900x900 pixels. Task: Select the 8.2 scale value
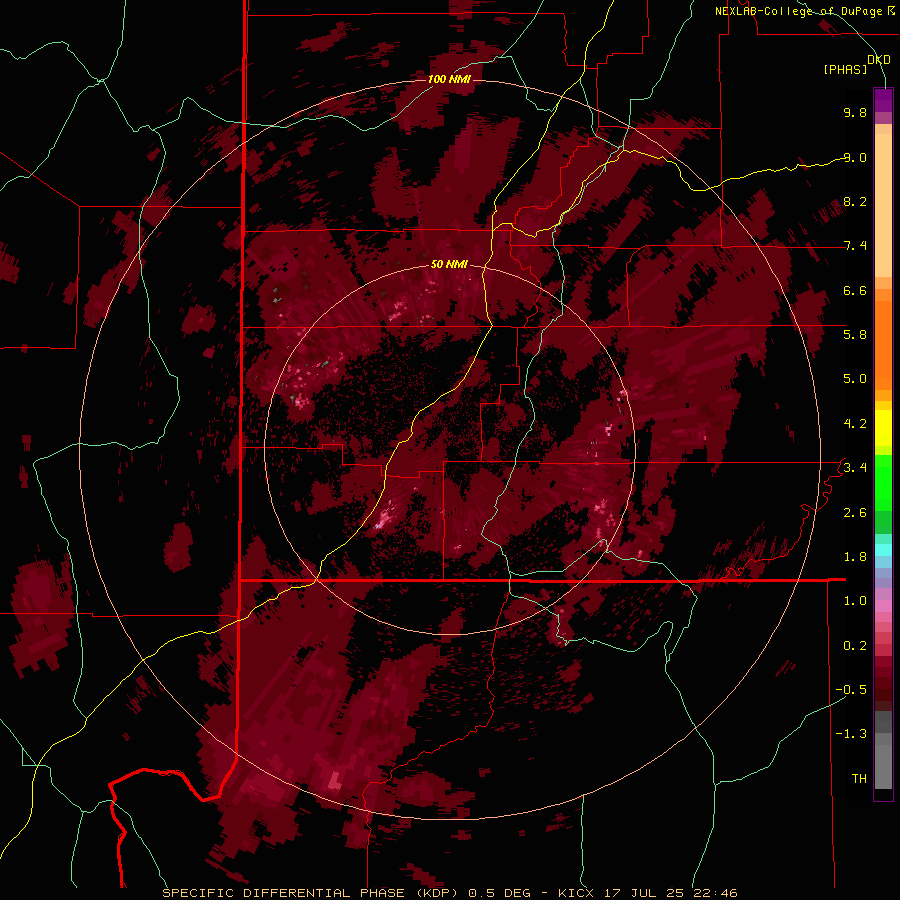[x=855, y=201]
